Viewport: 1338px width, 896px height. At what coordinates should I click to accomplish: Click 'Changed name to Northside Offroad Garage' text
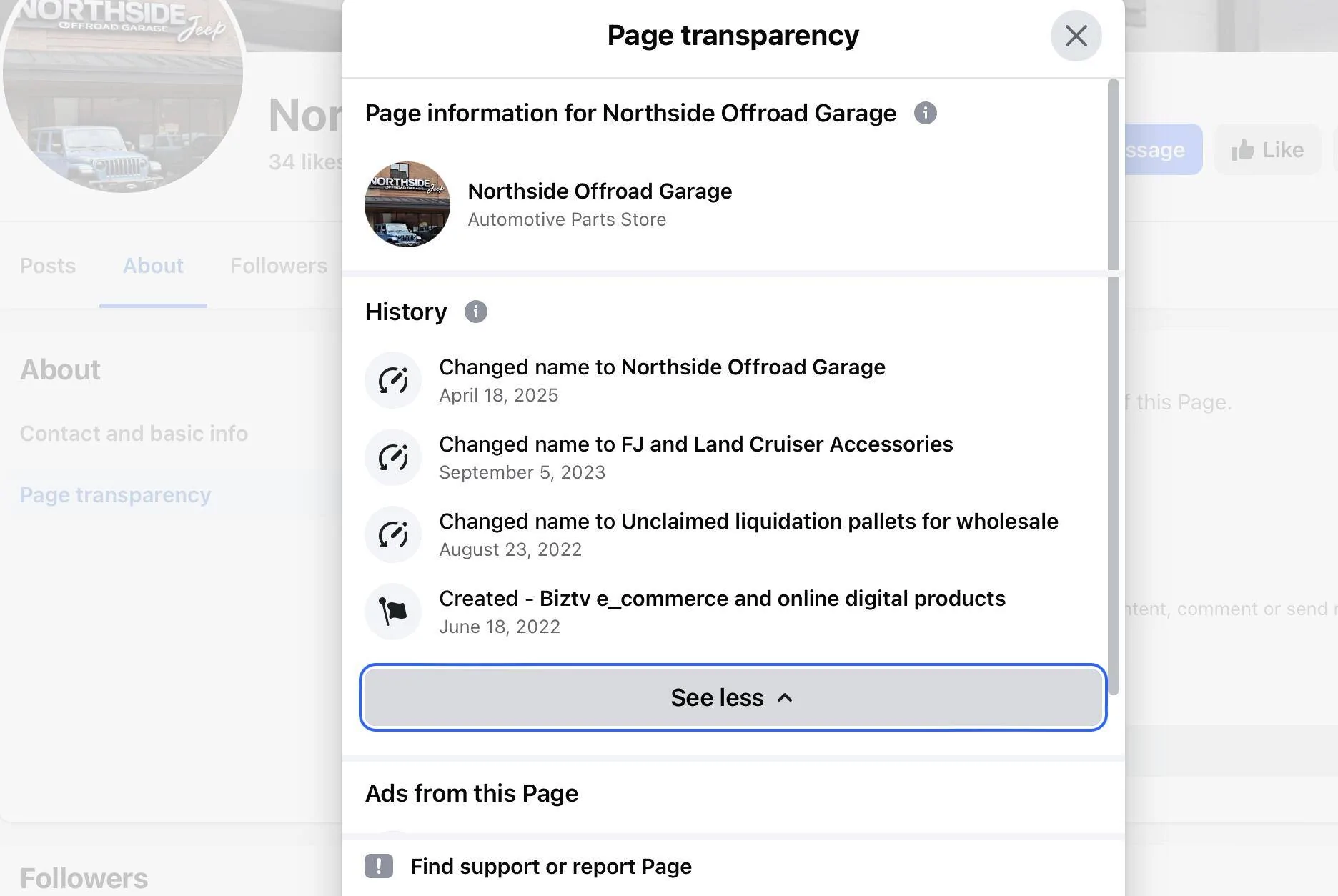(x=662, y=367)
